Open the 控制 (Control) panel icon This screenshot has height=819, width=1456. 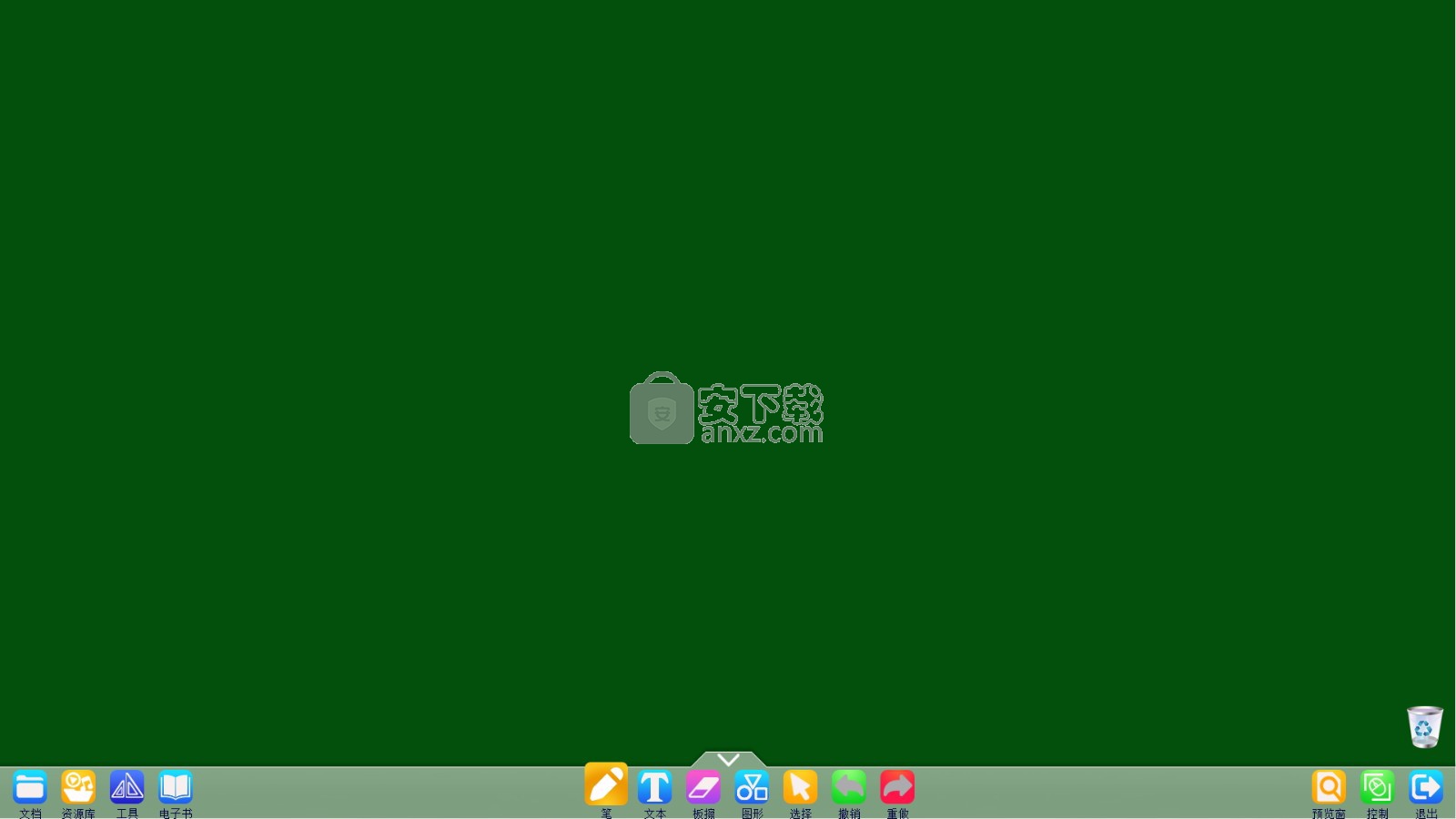click(x=1377, y=788)
